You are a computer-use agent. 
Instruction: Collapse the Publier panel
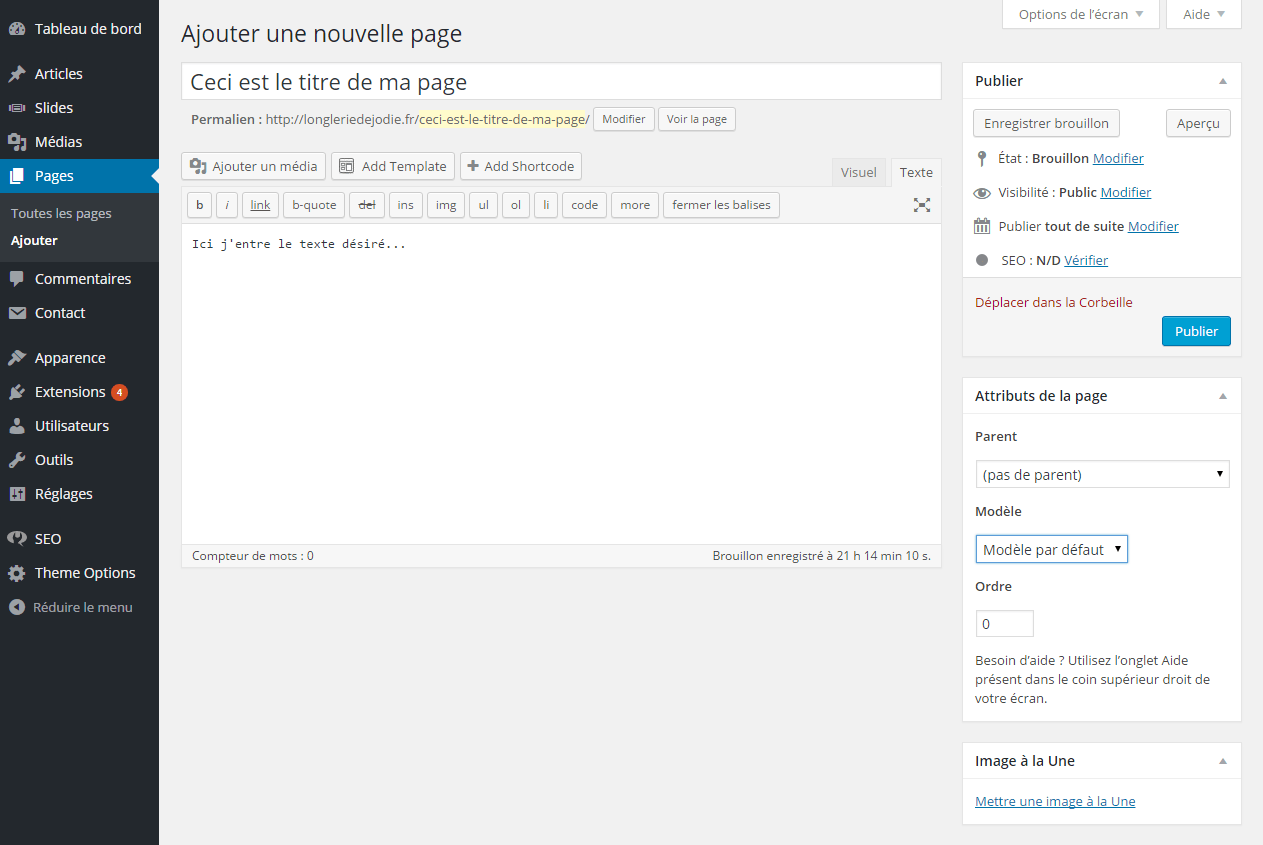[1222, 81]
